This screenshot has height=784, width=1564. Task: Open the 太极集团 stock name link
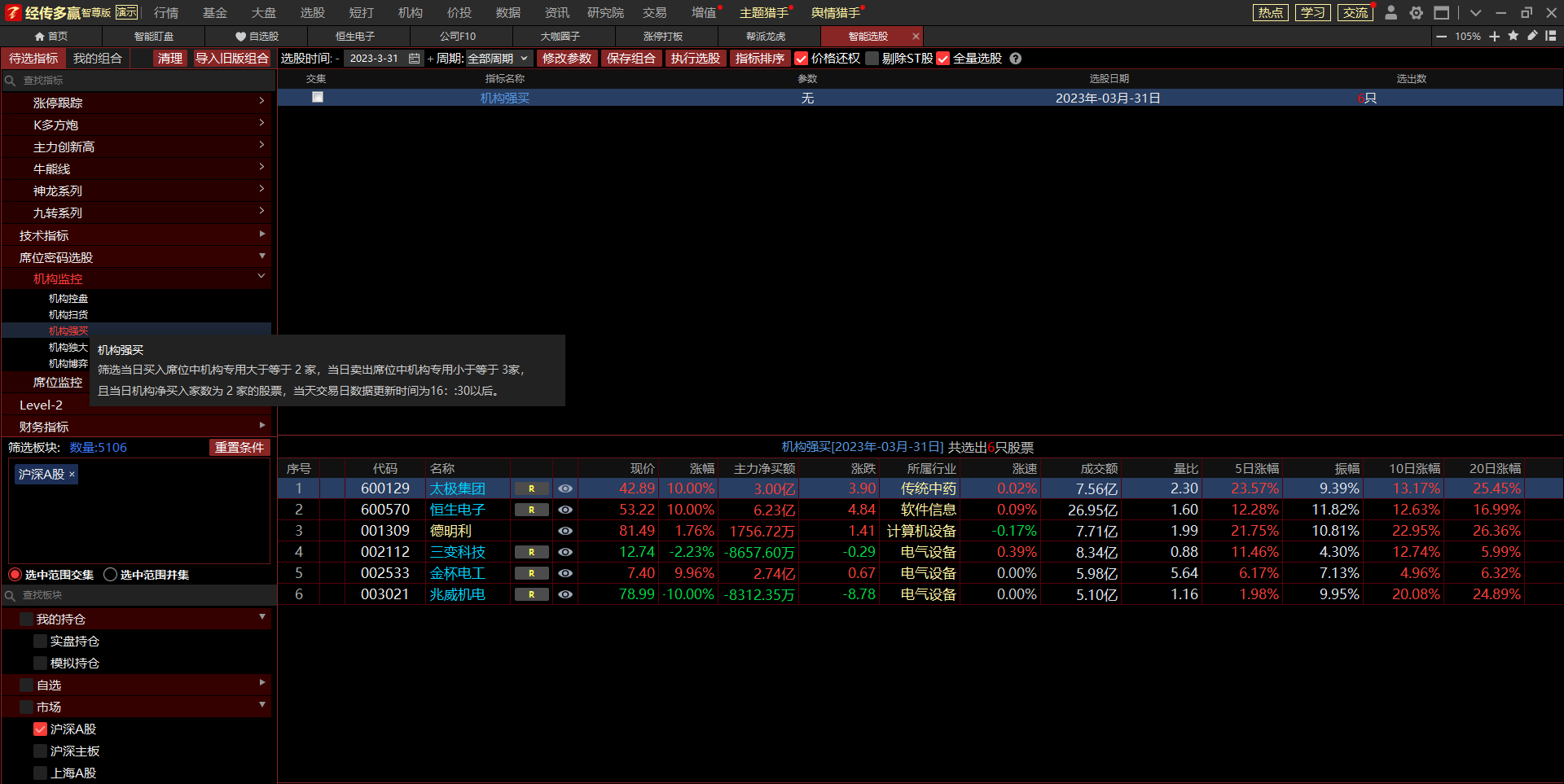[x=458, y=488]
